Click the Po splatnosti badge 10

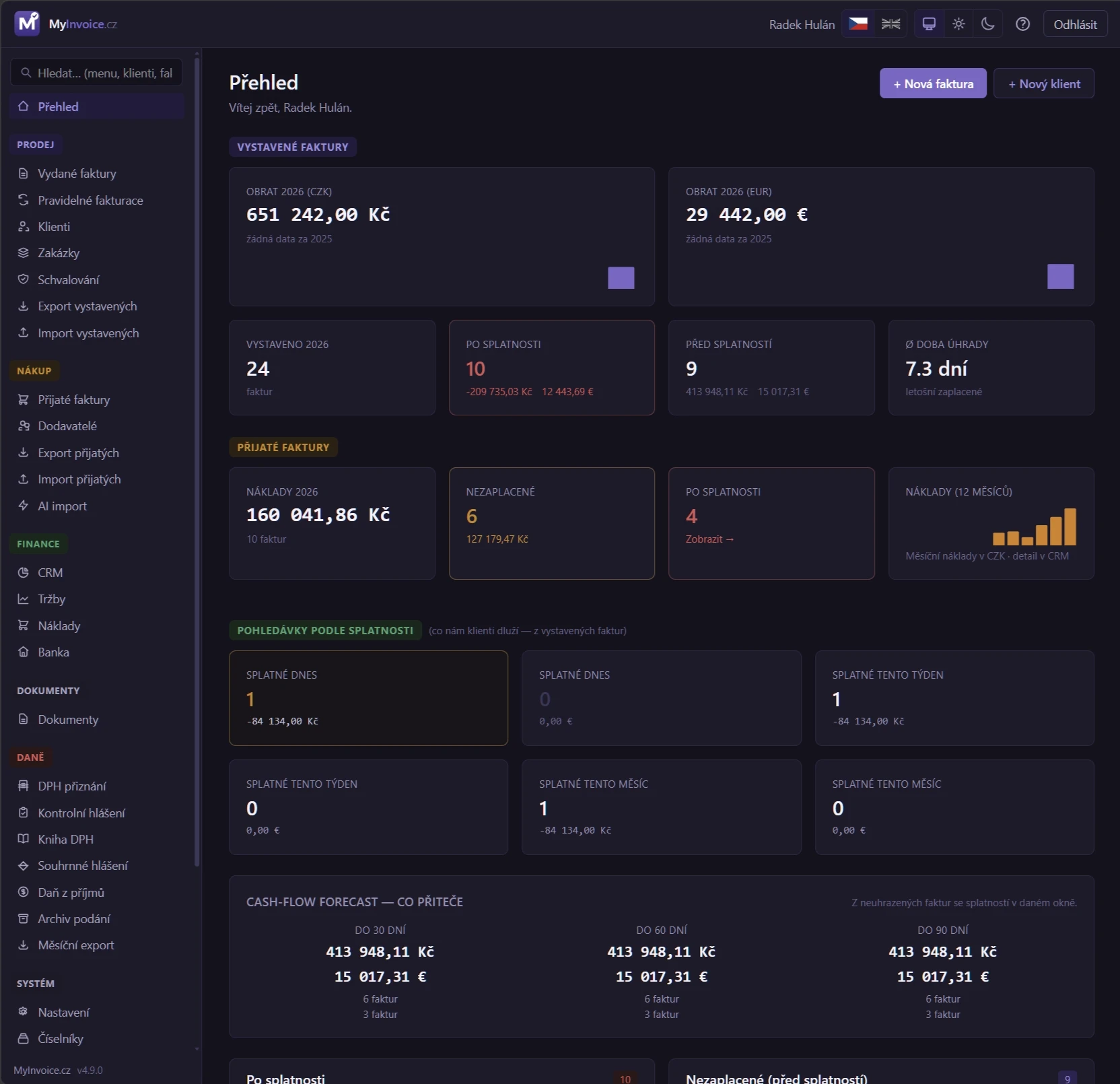(x=625, y=1079)
